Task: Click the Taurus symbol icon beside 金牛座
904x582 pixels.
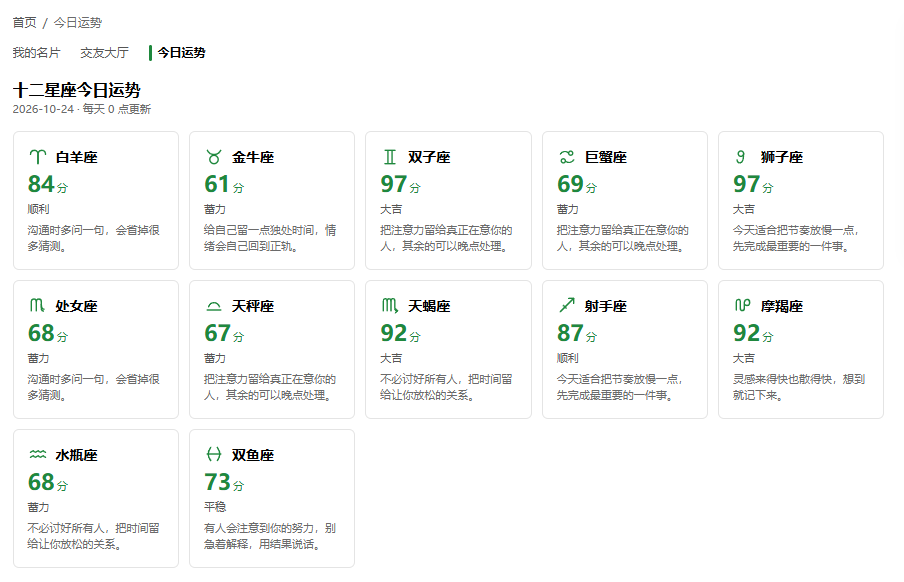Action: click(214, 157)
